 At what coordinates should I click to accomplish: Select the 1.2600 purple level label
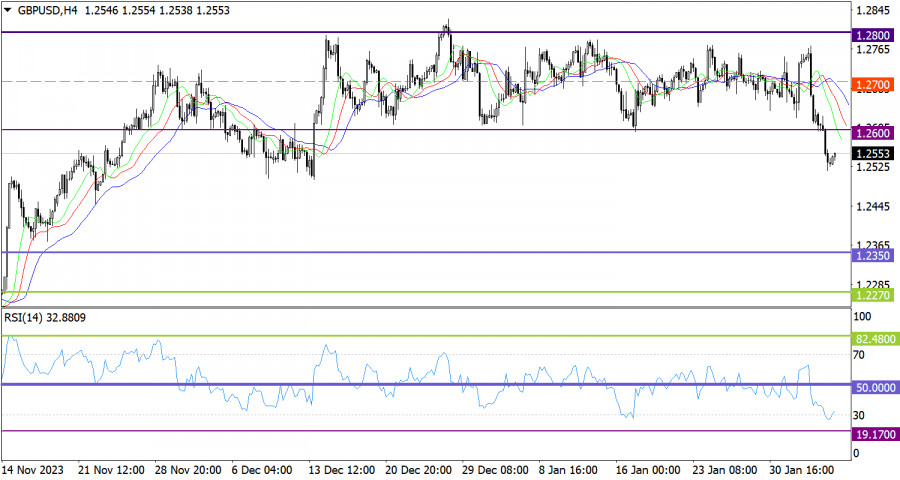[x=873, y=133]
